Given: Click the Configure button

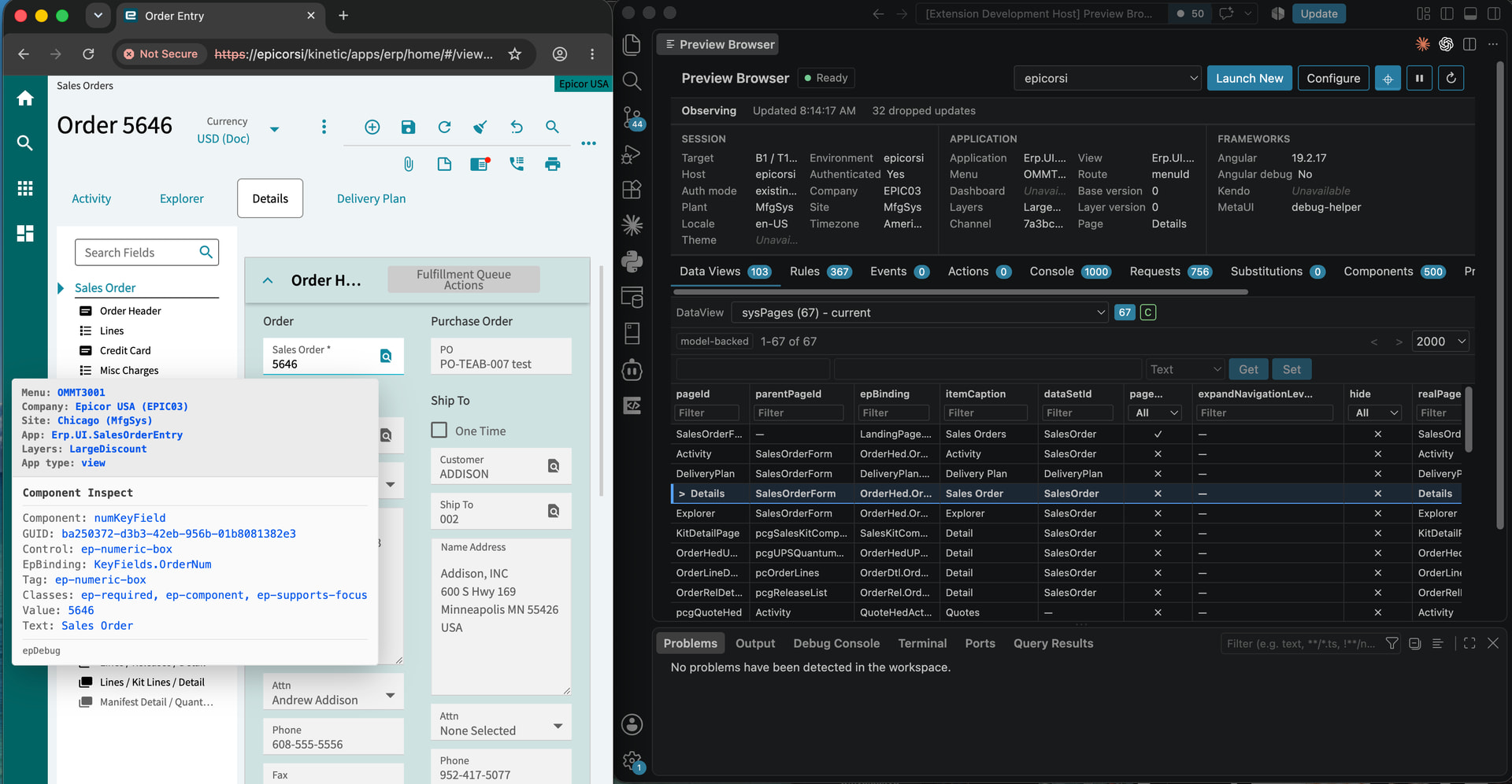Looking at the screenshot, I should (1333, 79).
